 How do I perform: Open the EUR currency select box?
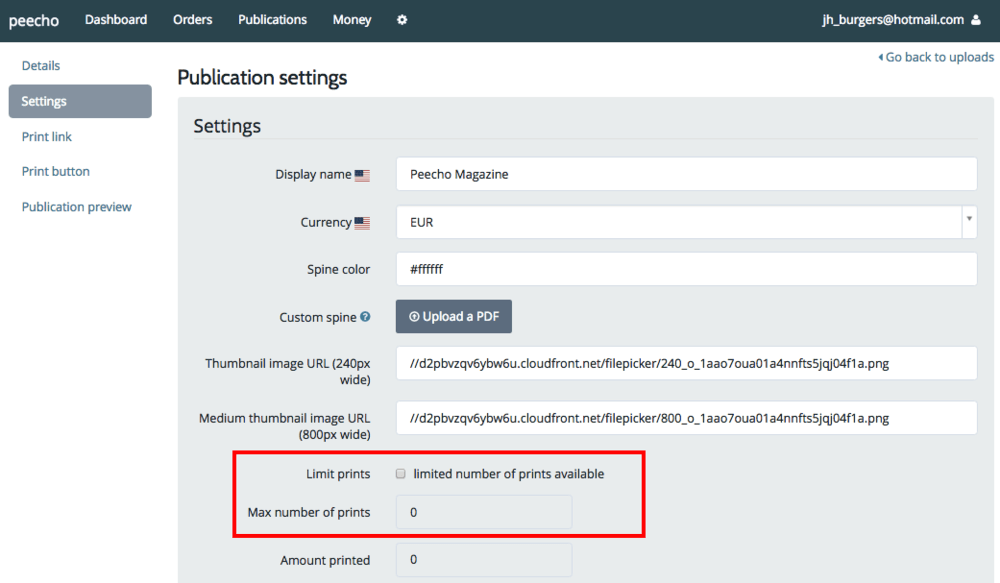point(686,222)
